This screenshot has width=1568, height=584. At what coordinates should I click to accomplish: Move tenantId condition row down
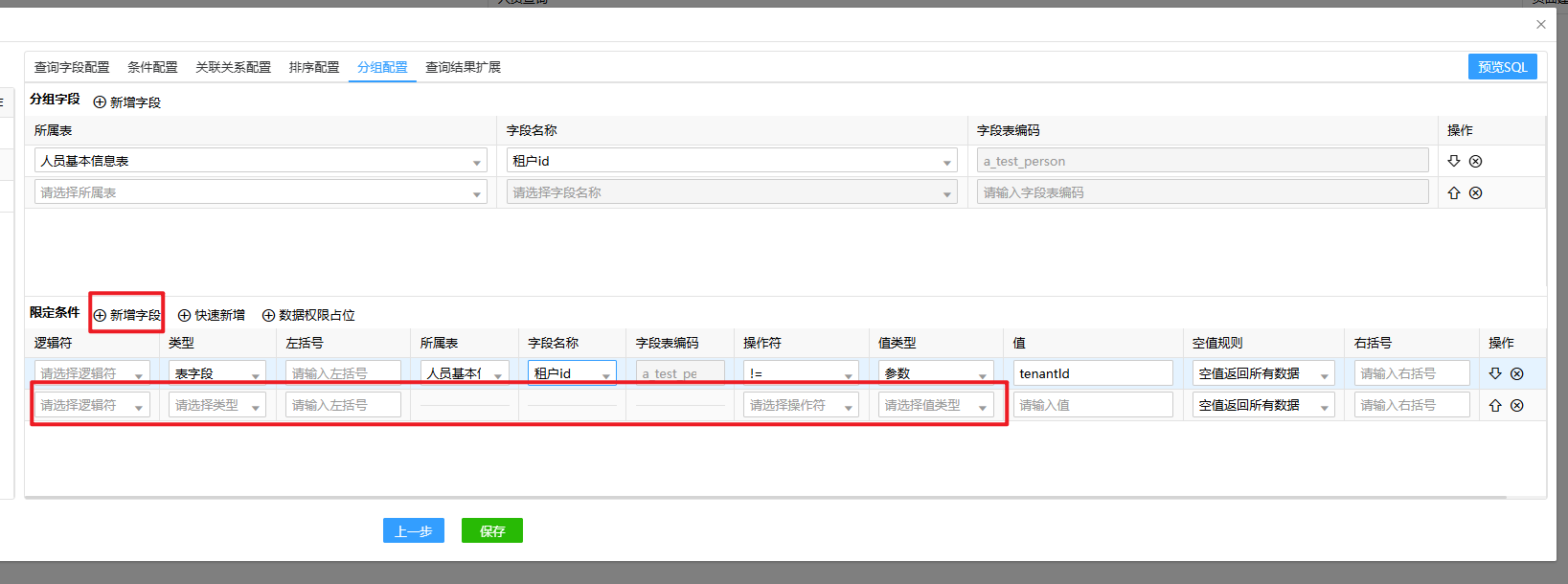click(x=1494, y=373)
